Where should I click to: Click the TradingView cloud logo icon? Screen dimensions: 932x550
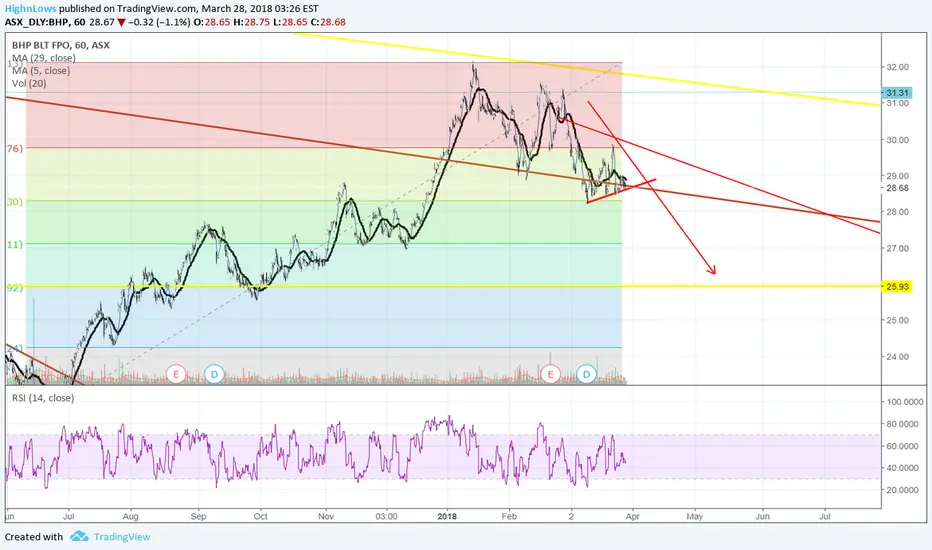(79, 536)
